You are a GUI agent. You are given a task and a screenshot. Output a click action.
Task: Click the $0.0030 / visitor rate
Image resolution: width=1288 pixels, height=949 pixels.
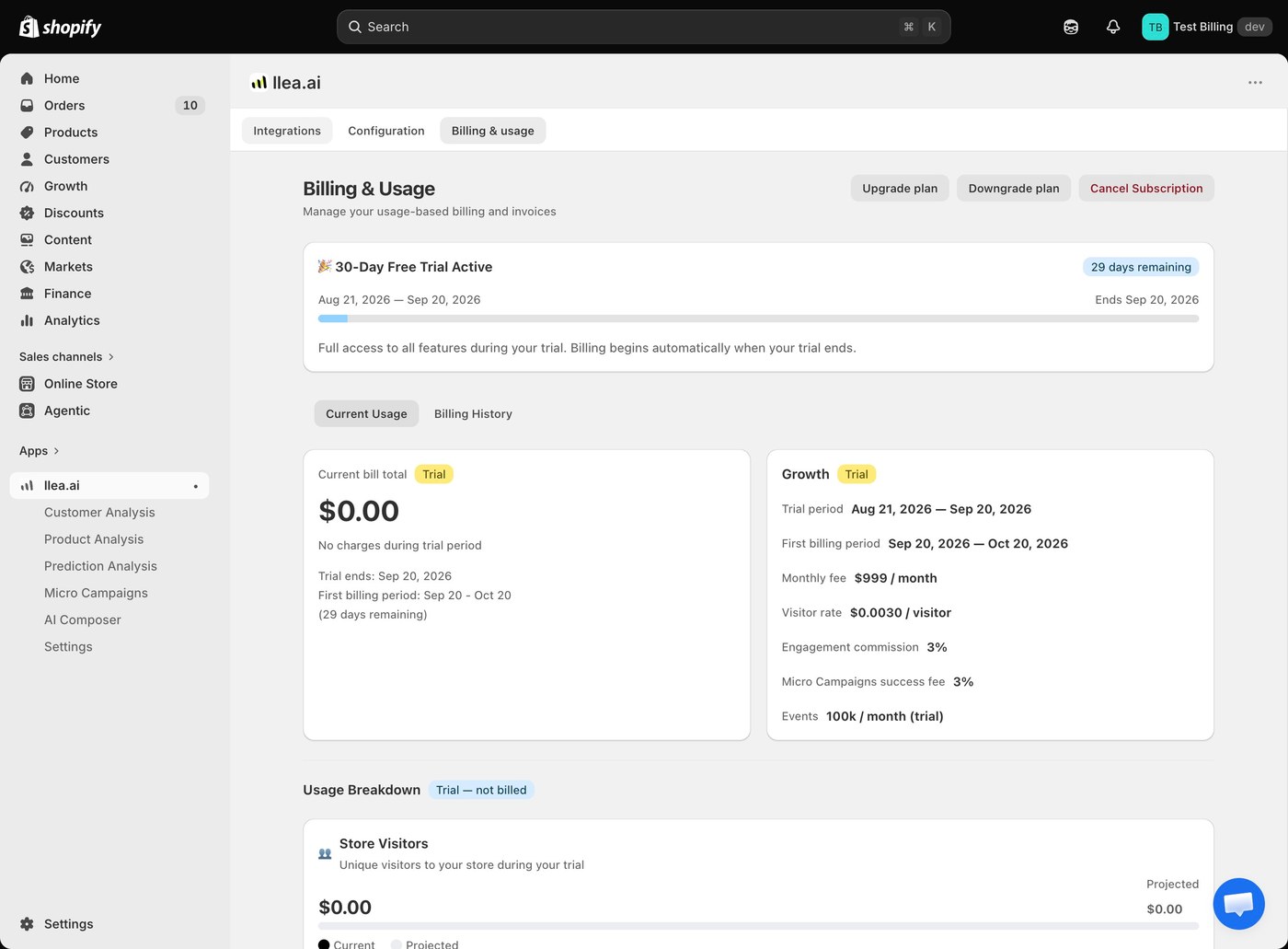click(901, 612)
